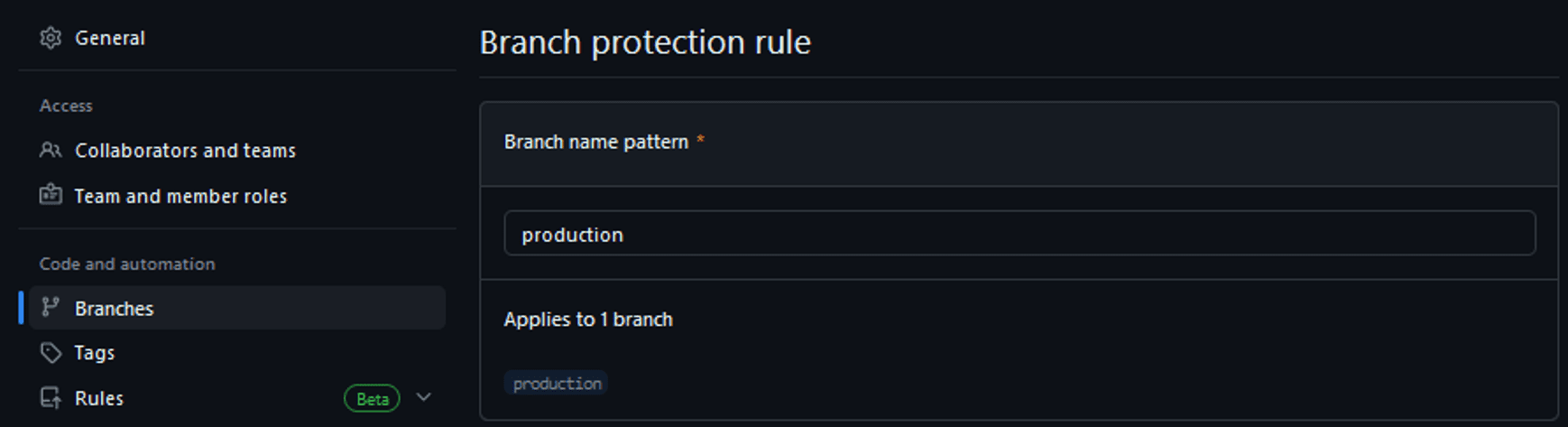The image size is (1568, 427).
Task: Select the Branches sidebar item
Action: click(115, 309)
